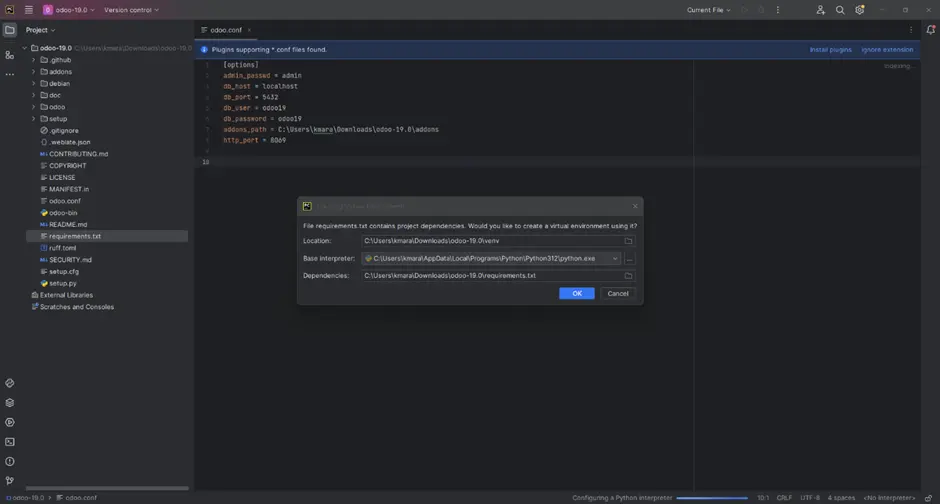
Task: Click the Run button in the top toolbar
Action: [744, 10]
